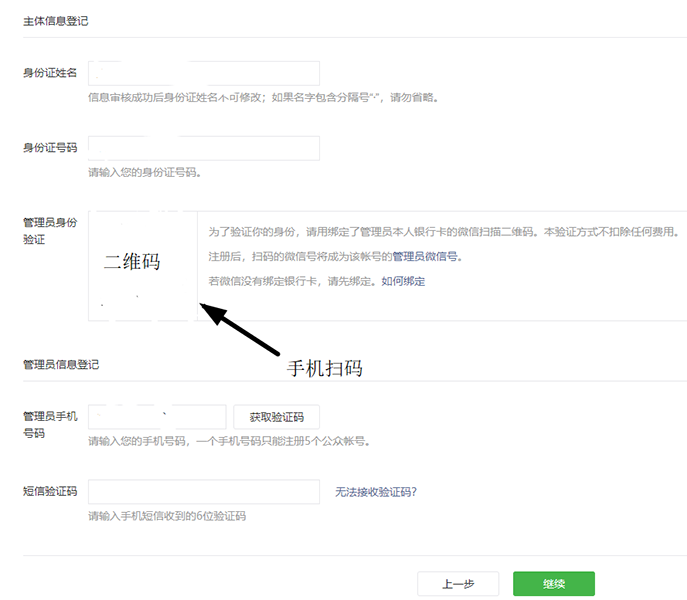Click the 身份证姓名 input field
Image resolution: width=687 pixels, height=600 pixels.
204,73
